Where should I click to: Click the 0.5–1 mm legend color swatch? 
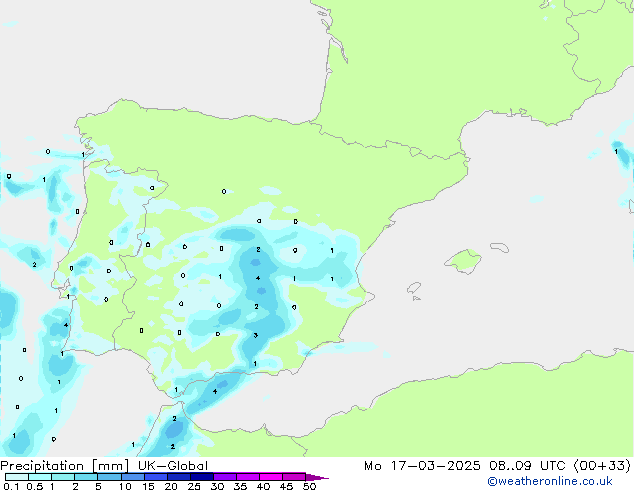pyautogui.click(x=40, y=477)
